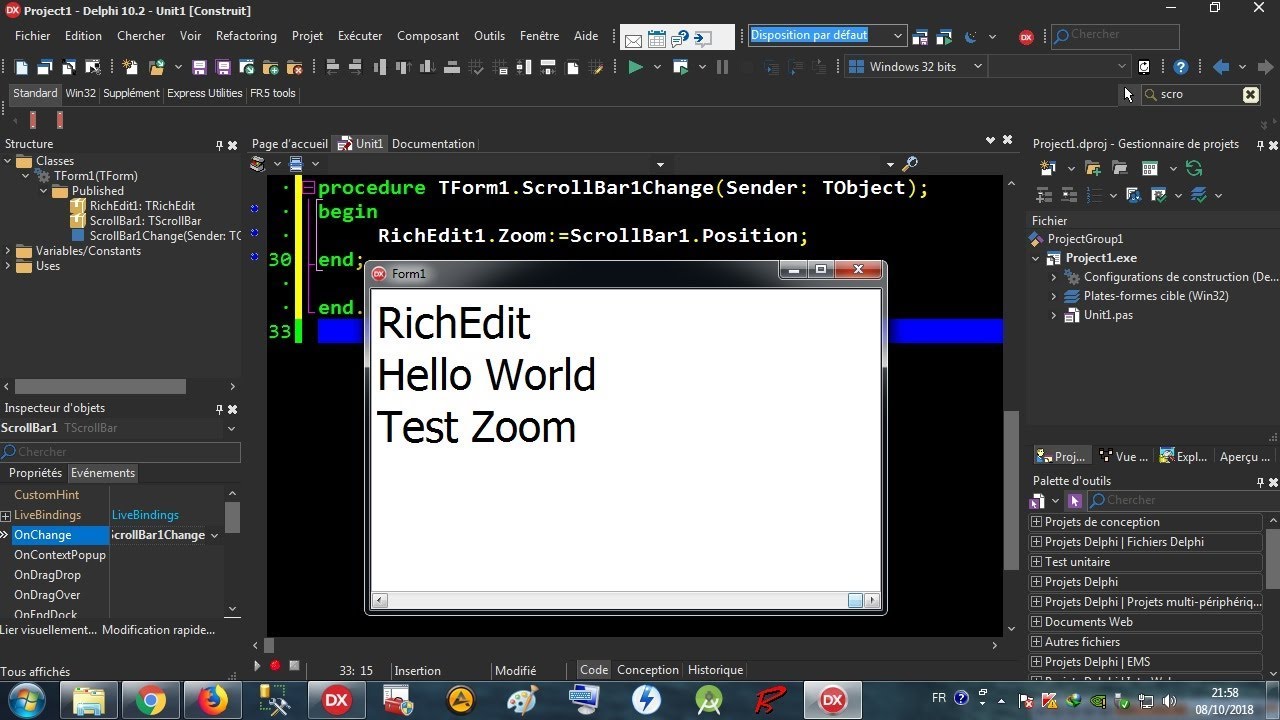1280x720 pixels.
Task: Click the Save desktop layout icon
Action: pyautogui.click(x=921, y=37)
